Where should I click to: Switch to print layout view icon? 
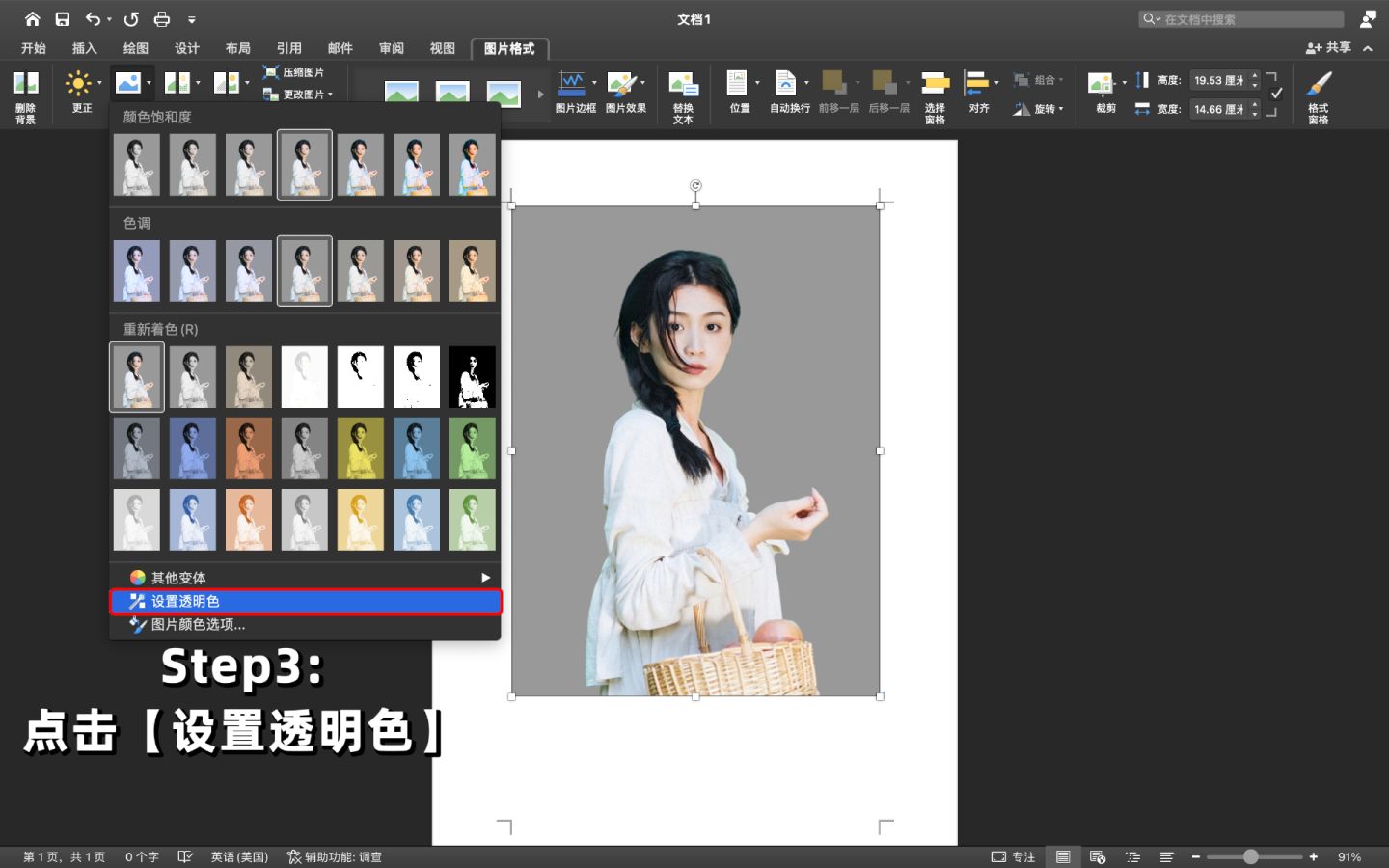1063,856
